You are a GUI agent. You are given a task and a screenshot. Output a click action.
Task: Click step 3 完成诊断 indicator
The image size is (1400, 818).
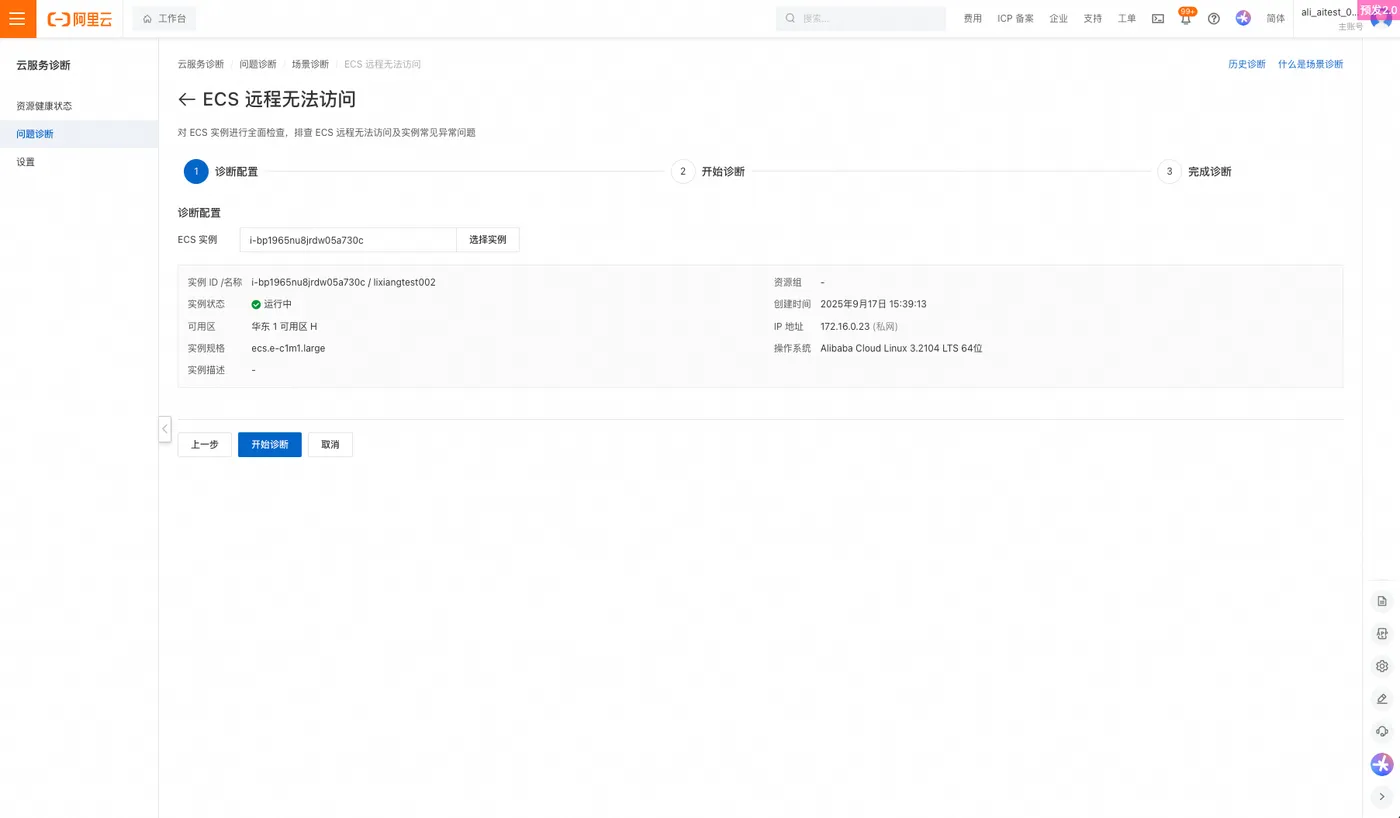pyautogui.click(x=1195, y=172)
